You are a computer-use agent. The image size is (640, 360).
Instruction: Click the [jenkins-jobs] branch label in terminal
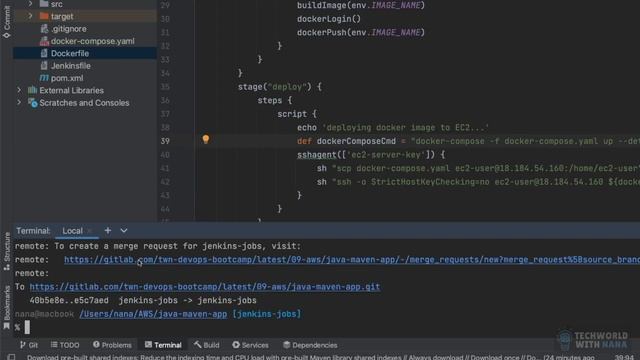pyautogui.click(x=267, y=314)
